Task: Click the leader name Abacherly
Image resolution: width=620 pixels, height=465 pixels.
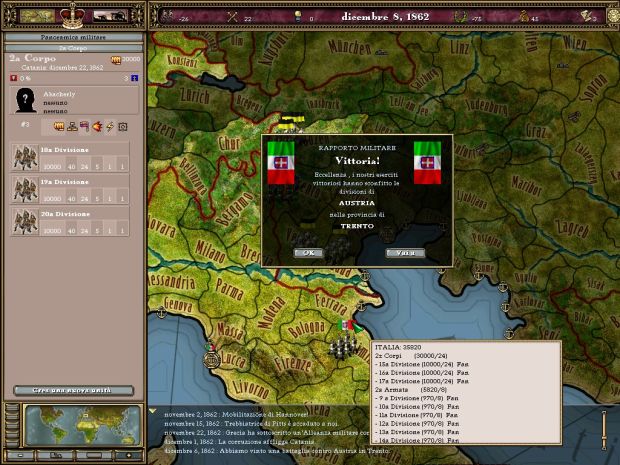Action: 59,94
